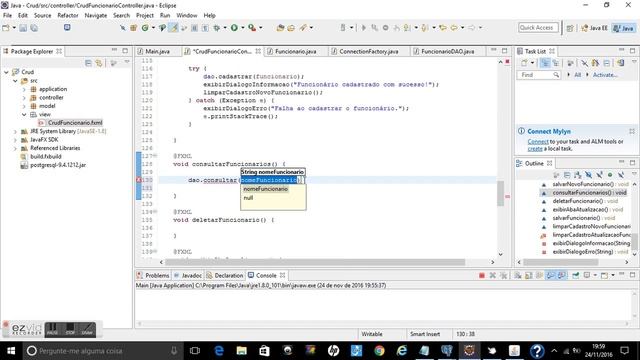Click the Task List Find field

[539, 75]
